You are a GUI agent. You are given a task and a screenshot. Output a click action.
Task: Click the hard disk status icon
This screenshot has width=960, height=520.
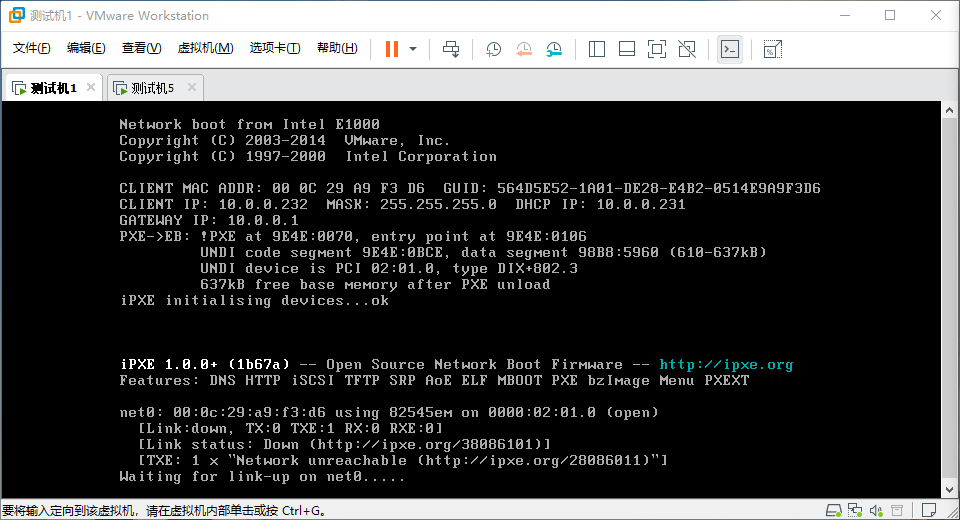tap(833, 510)
